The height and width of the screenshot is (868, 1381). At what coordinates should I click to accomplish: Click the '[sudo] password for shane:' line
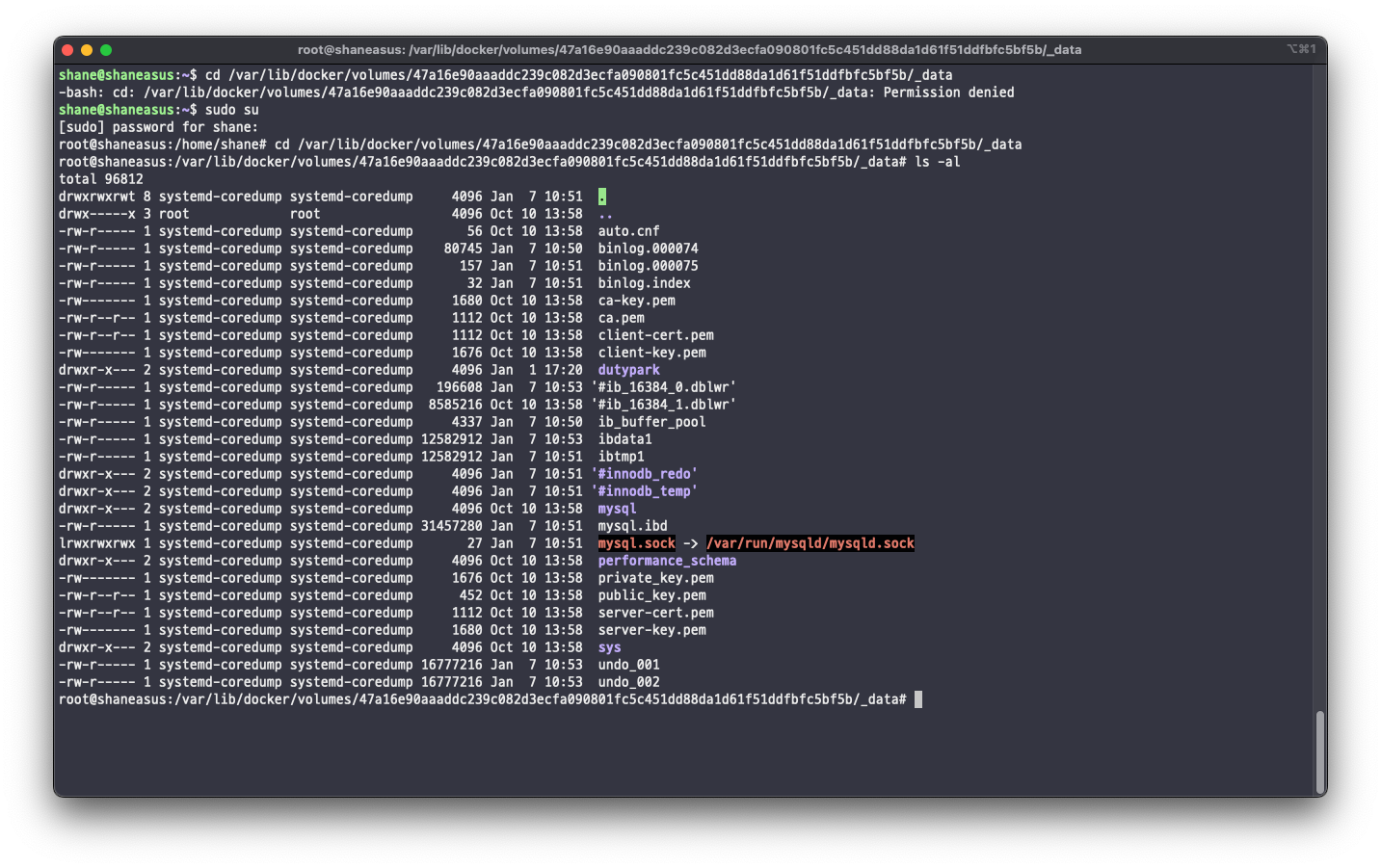coord(159,127)
